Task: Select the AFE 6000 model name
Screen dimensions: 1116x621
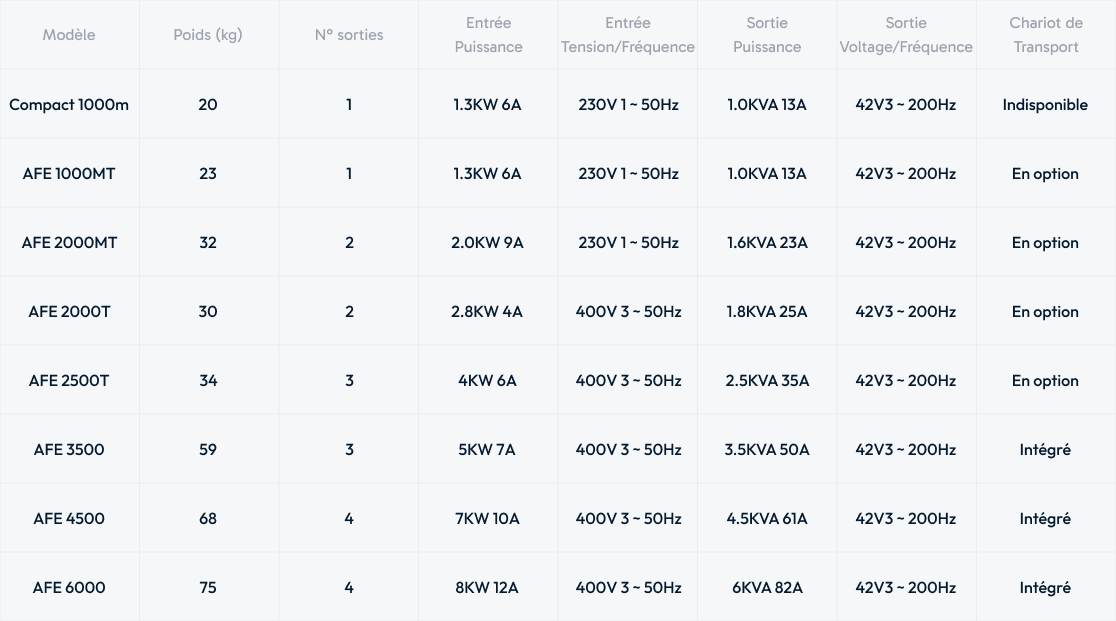Action: click(x=69, y=588)
